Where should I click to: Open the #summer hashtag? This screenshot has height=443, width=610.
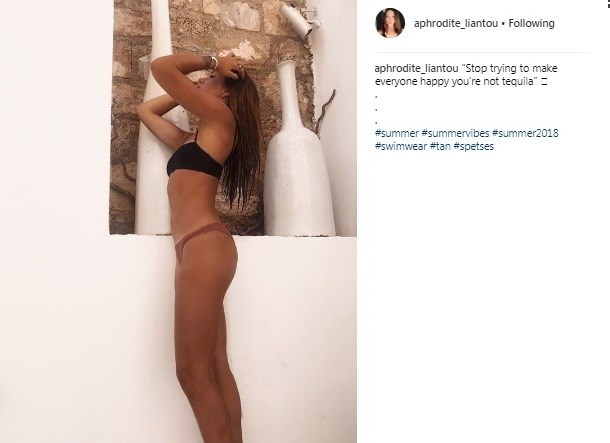coord(397,133)
